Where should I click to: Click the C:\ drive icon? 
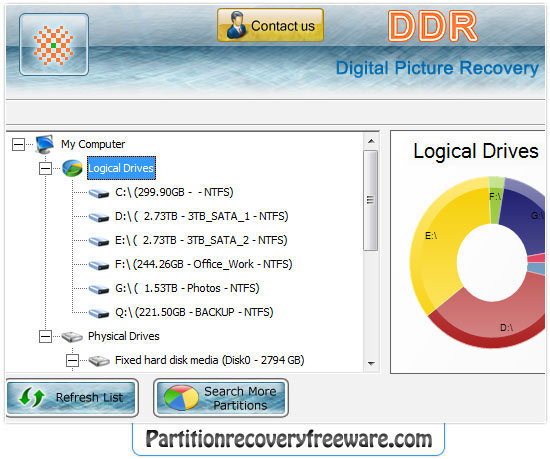pos(99,193)
